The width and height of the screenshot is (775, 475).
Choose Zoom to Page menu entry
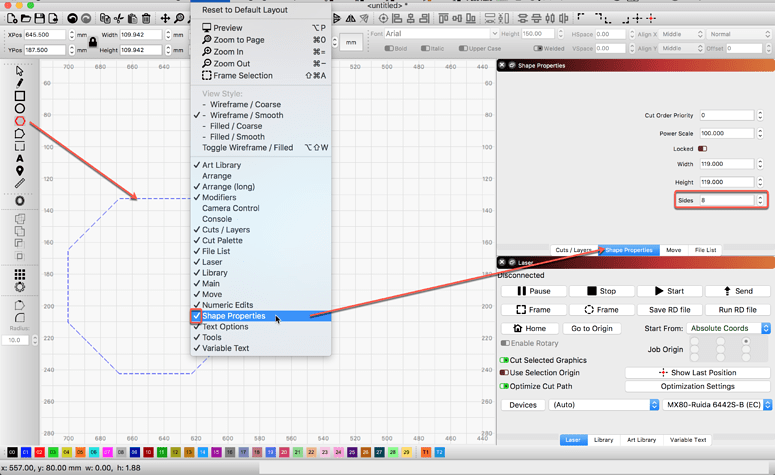[x=260, y=40]
